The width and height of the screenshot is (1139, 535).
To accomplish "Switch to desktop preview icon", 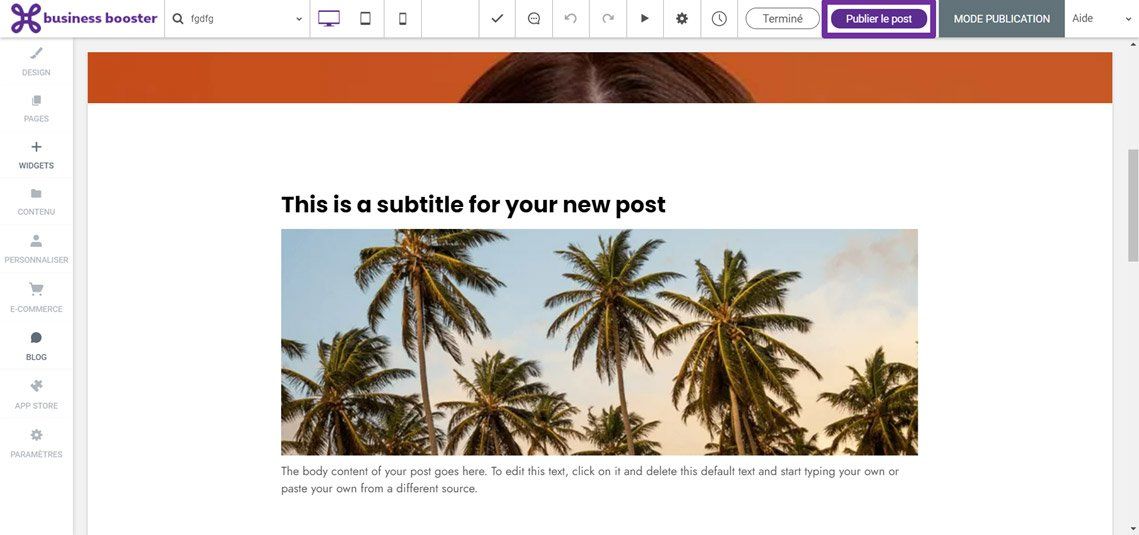I will pos(329,19).
